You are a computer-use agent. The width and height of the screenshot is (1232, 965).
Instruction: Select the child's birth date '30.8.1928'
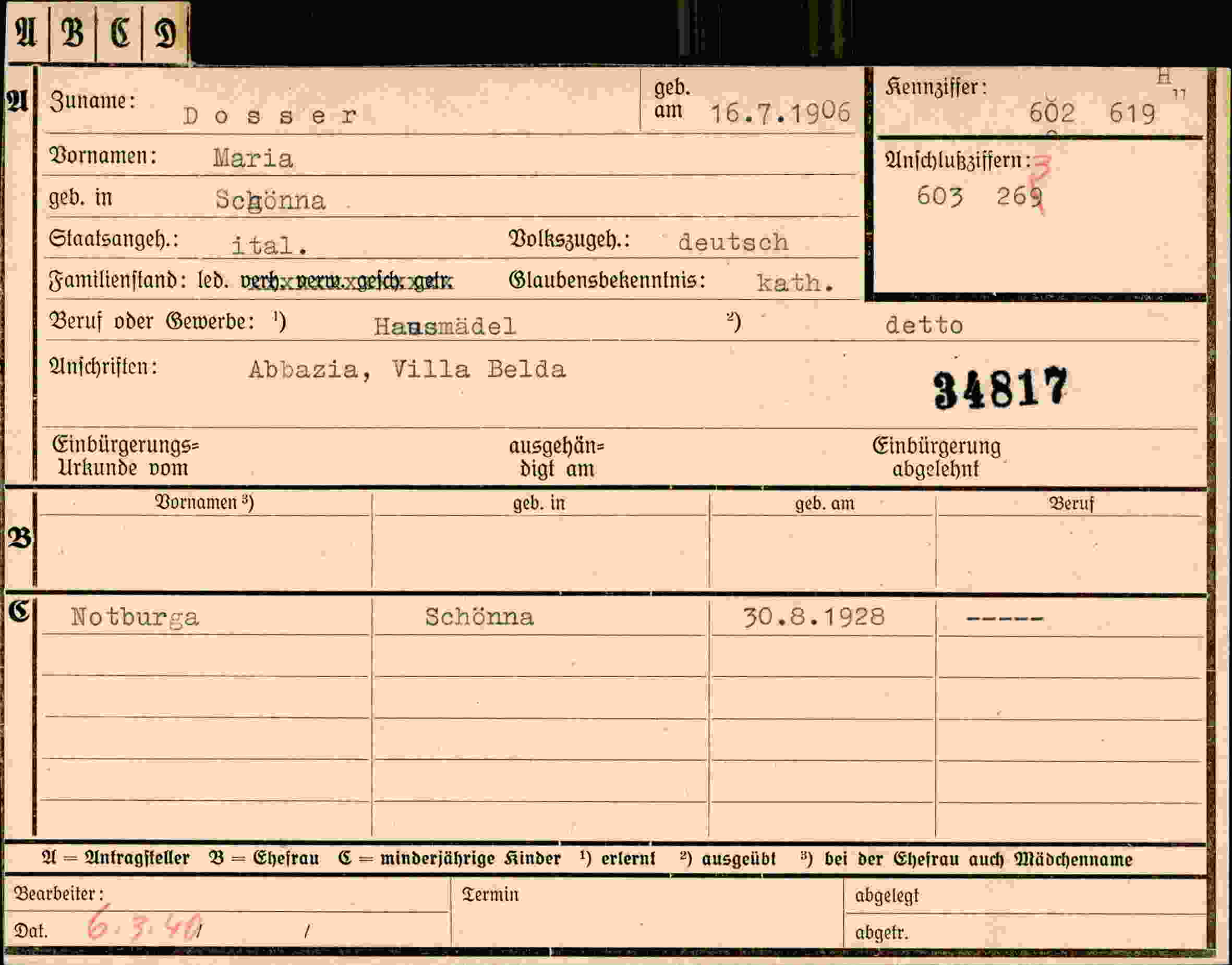pos(814,616)
